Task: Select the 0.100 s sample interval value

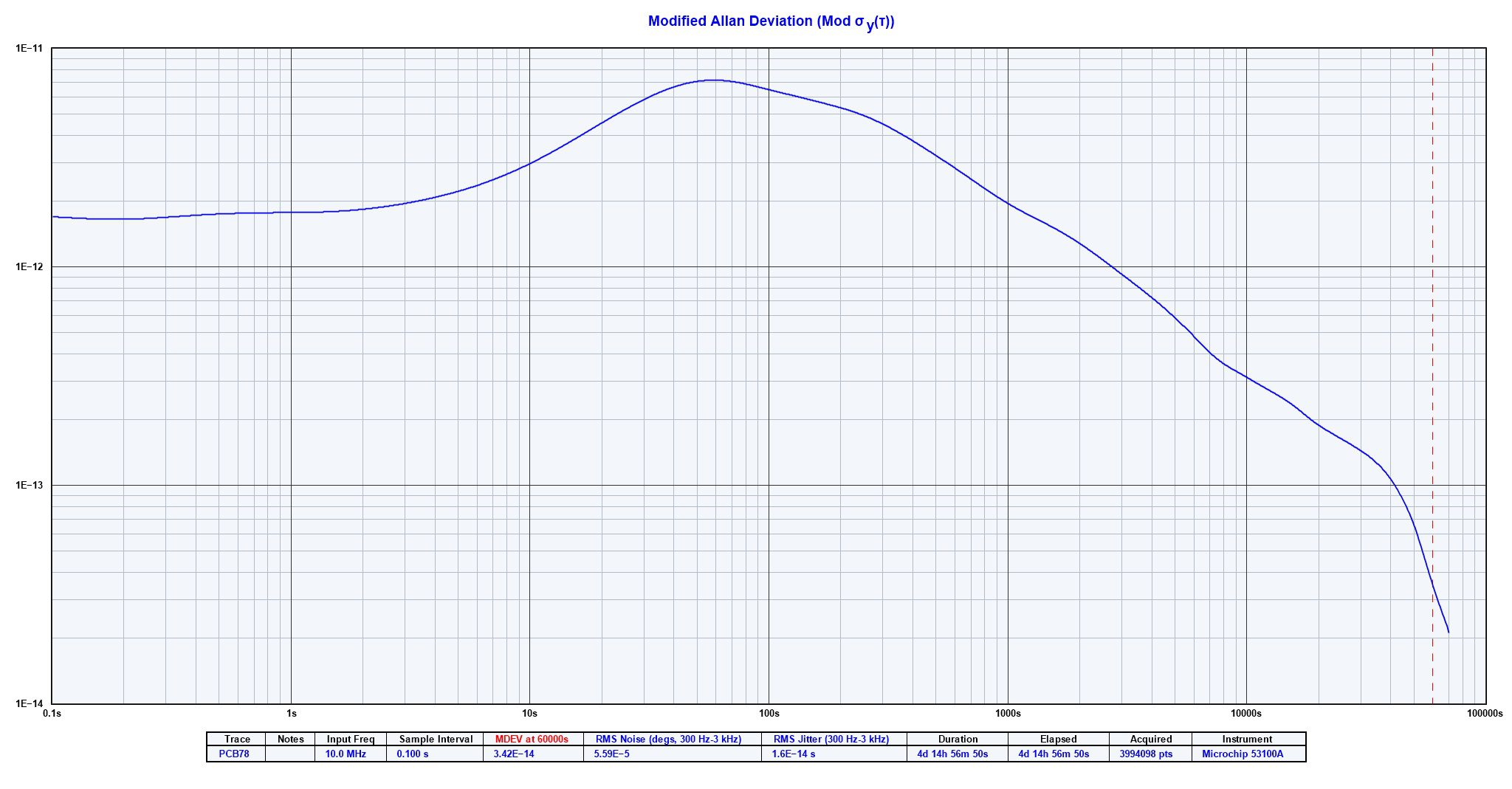Action: click(x=415, y=755)
